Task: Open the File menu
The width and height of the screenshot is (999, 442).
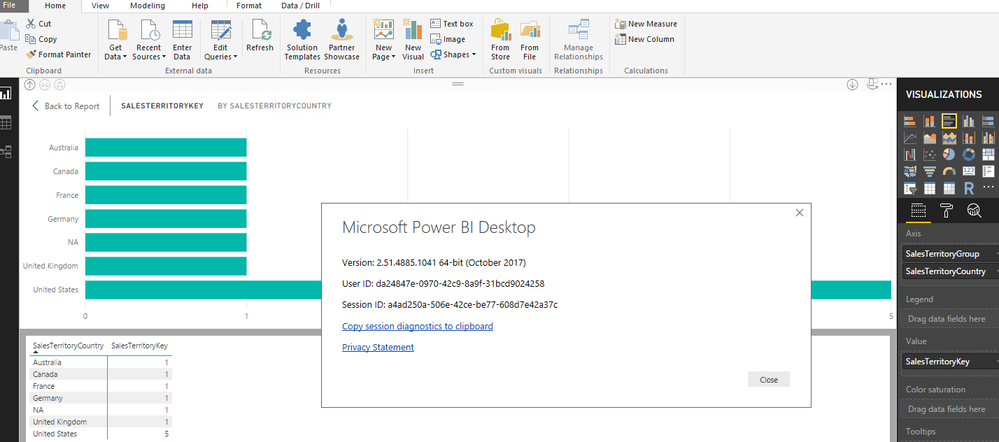Action: click(x=10, y=5)
